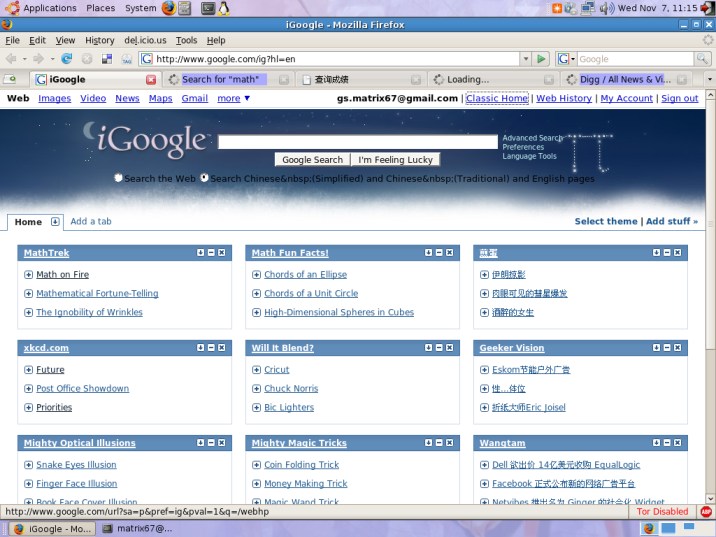Viewport: 716px width, 537px height.
Task: Open terminal launcher in top panel
Action: [x=208, y=8]
